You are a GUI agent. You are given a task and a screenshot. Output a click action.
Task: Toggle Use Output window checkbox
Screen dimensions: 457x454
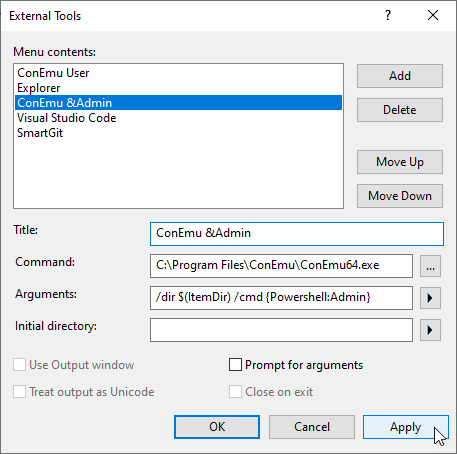pos(19,365)
